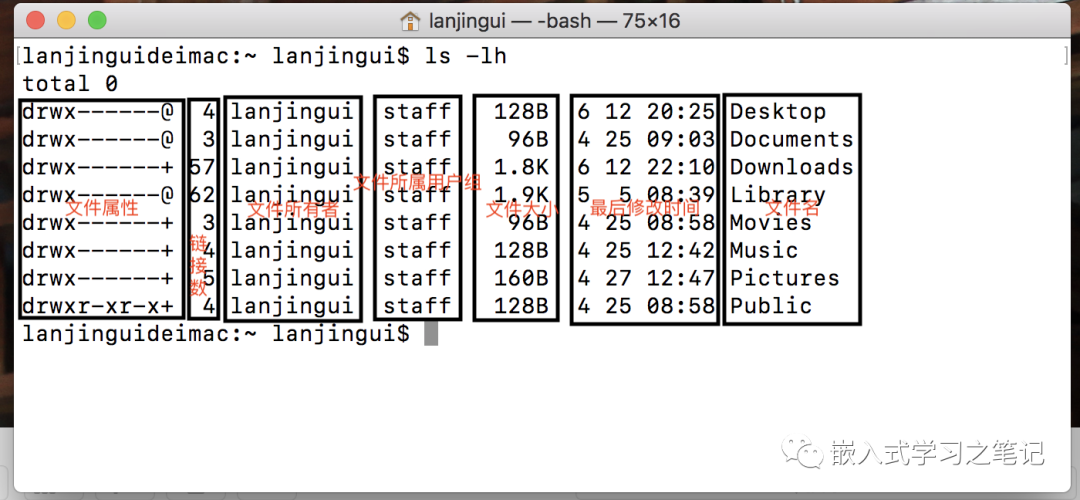Click the typed command "ls -lh"
Screen dimensions: 1080x500
pyautogui.click(x=466, y=56)
